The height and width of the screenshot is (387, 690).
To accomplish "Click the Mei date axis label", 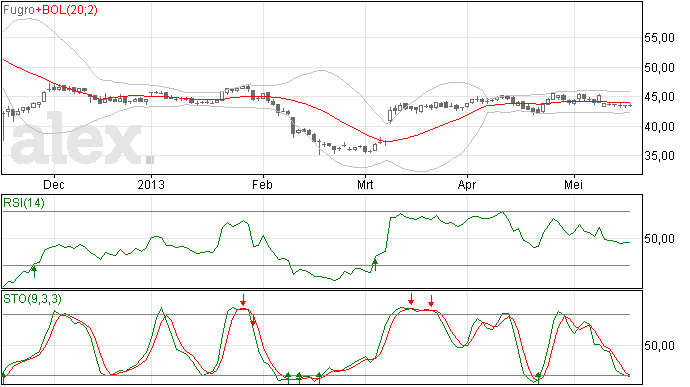I will tap(573, 185).
